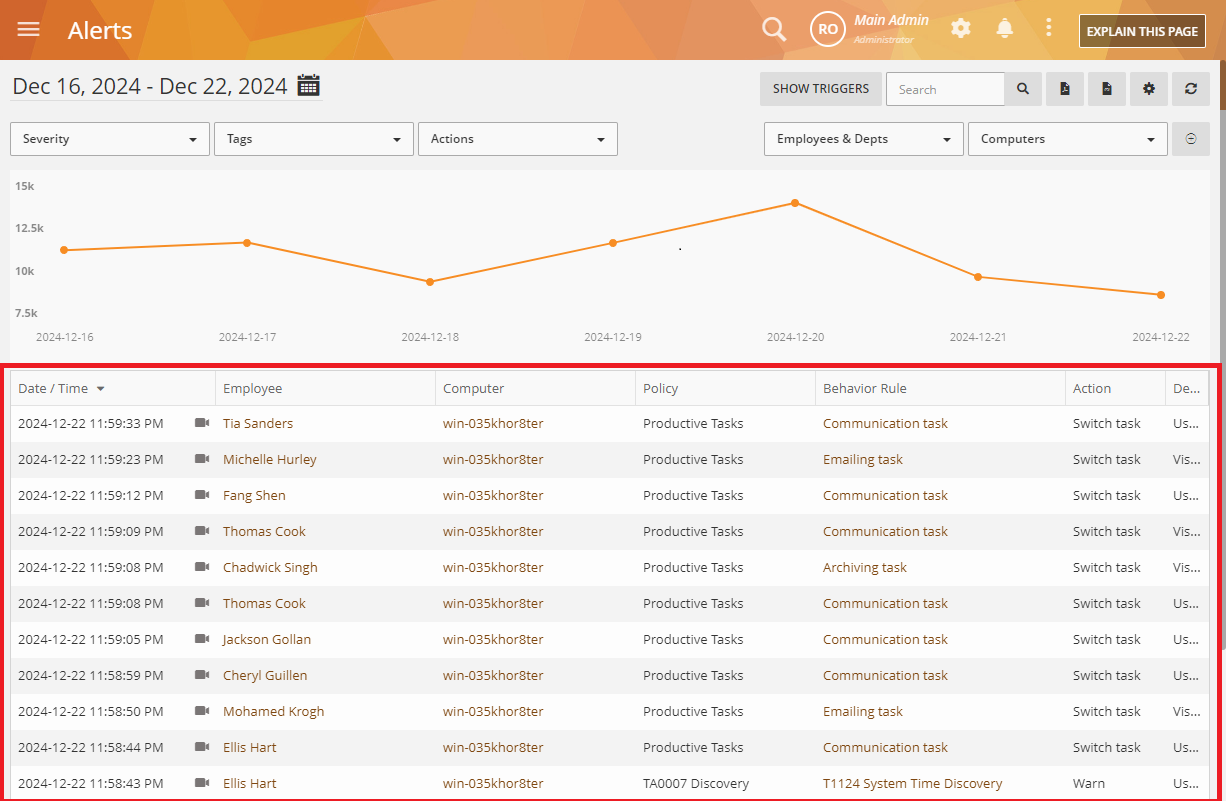The height and width of the screenshot is (801, 1226).
Task: Collapse the filters with minus-circle button
Action: coord(1191,139)
